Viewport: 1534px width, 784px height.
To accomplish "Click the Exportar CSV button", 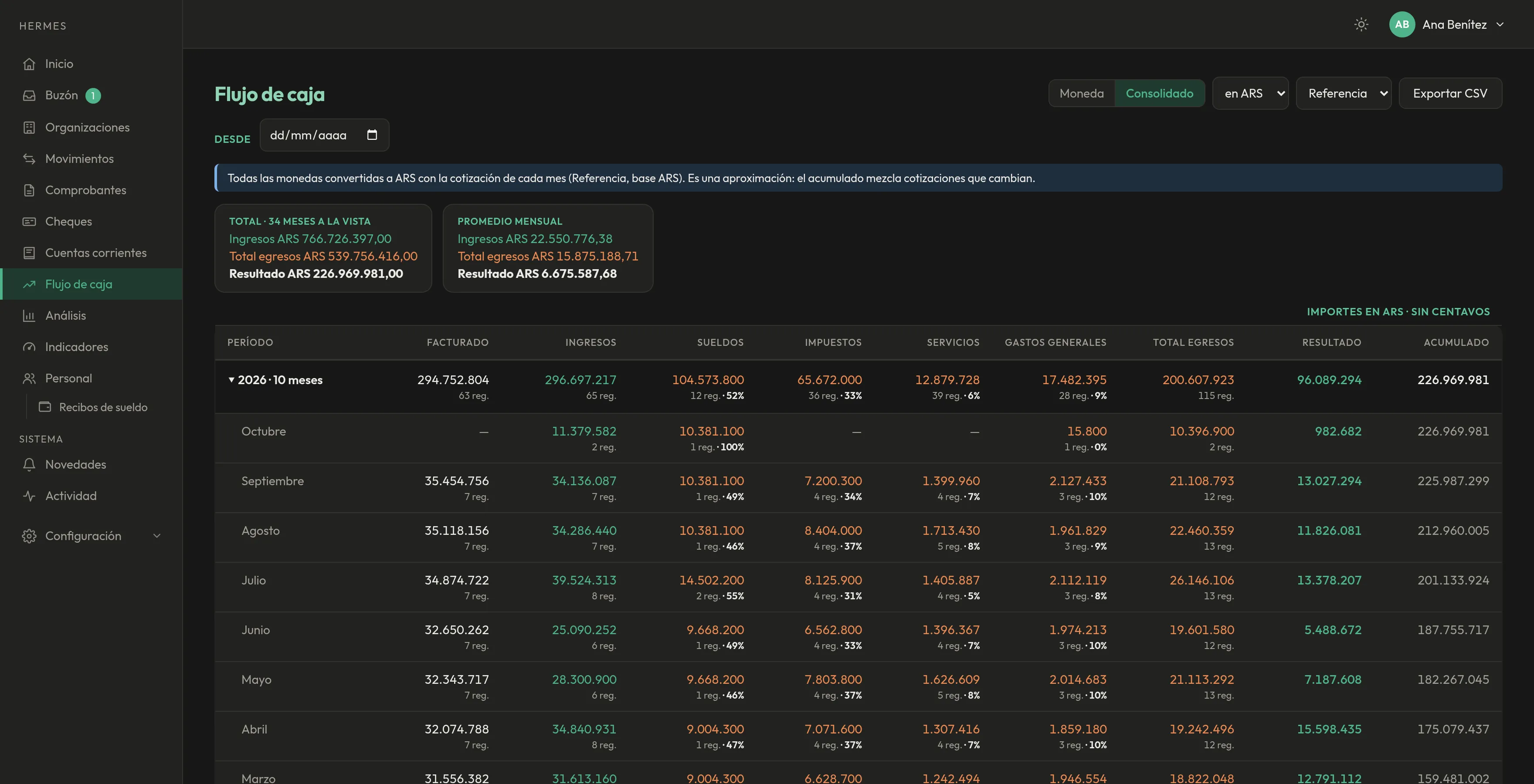I will [1450, 94].
